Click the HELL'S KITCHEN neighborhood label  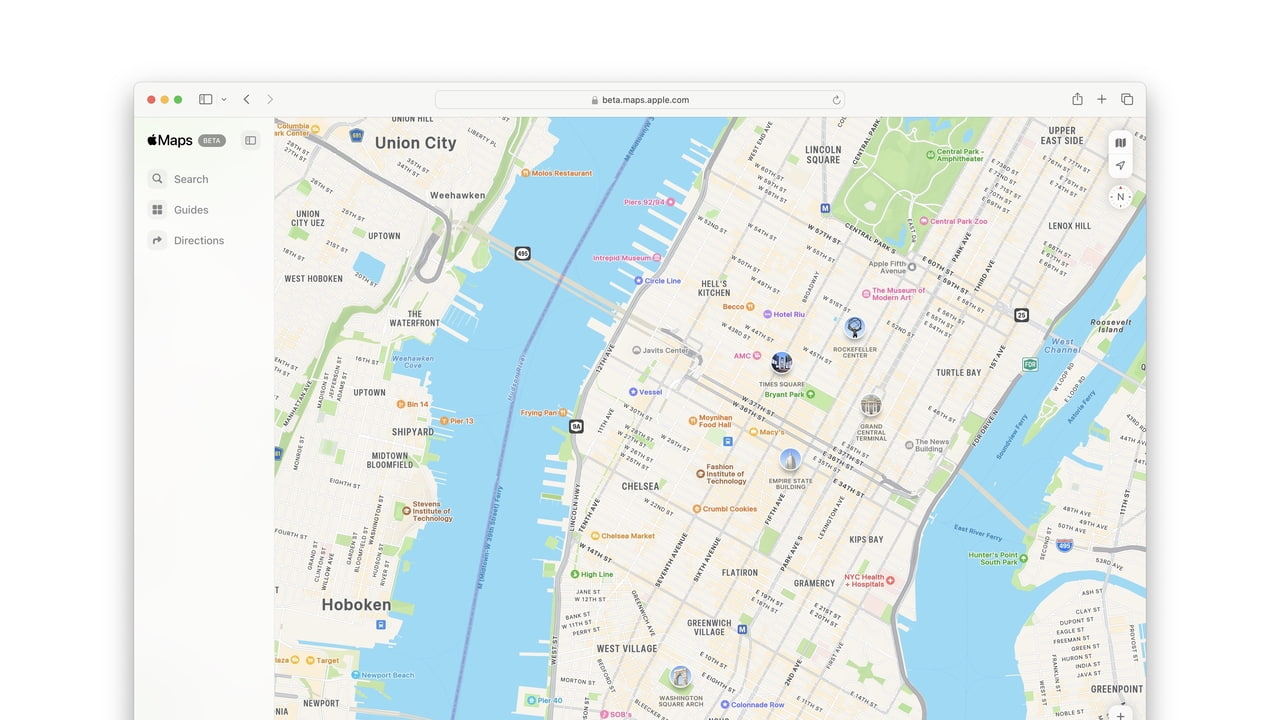click(x=714, y=289)
